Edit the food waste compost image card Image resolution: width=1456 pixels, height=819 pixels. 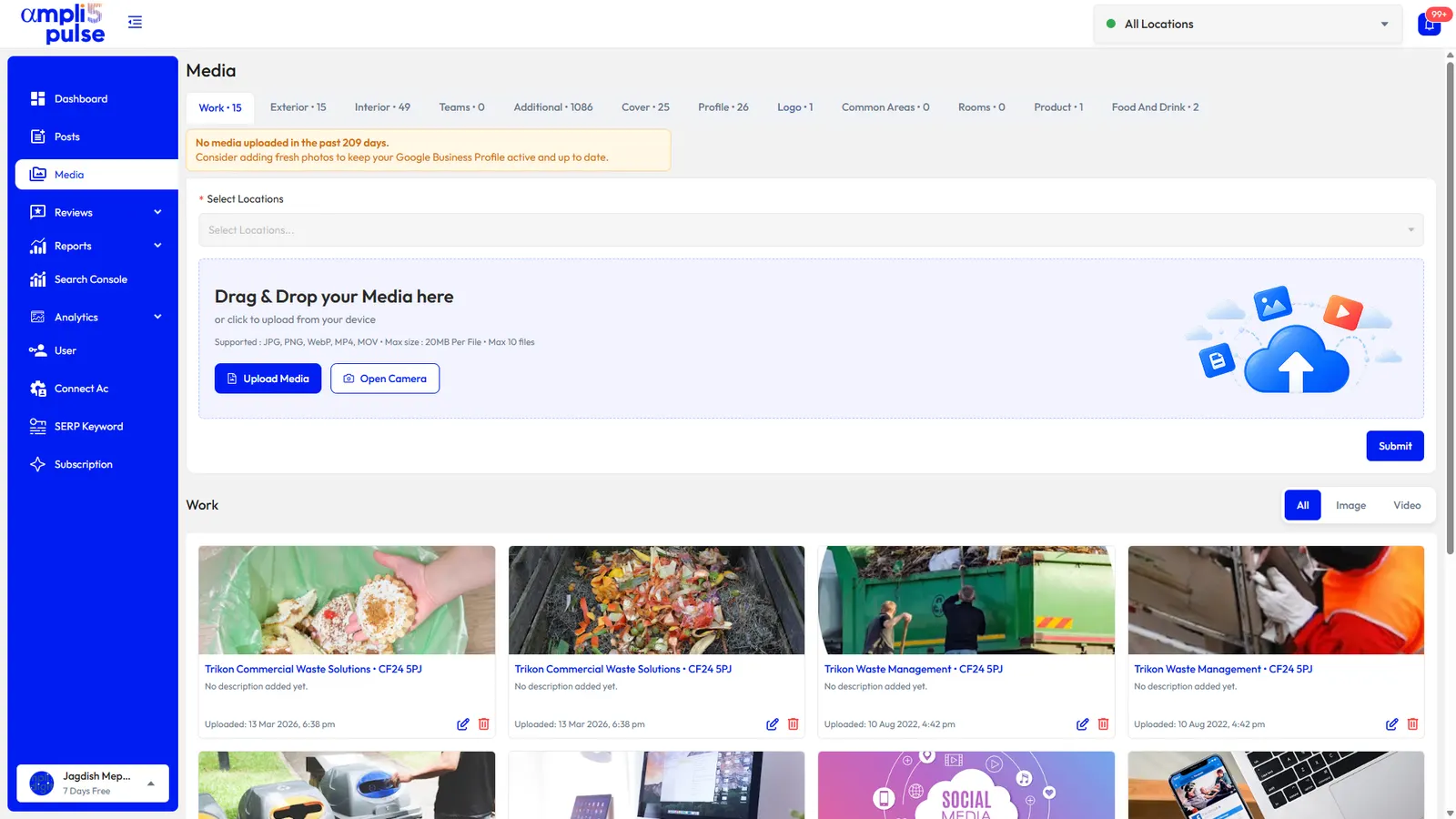773,724
